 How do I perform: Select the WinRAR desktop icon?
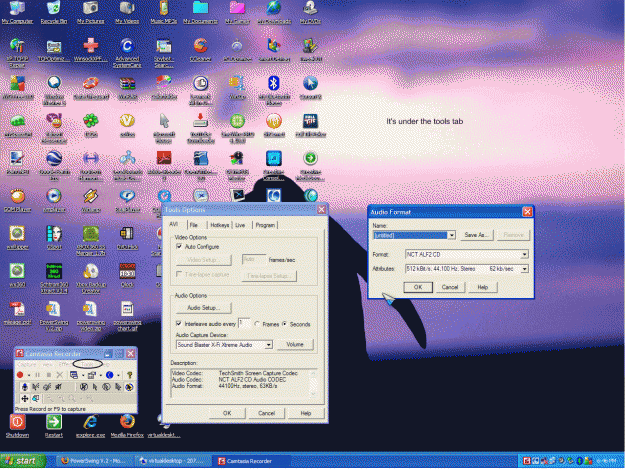pos(127,88)
